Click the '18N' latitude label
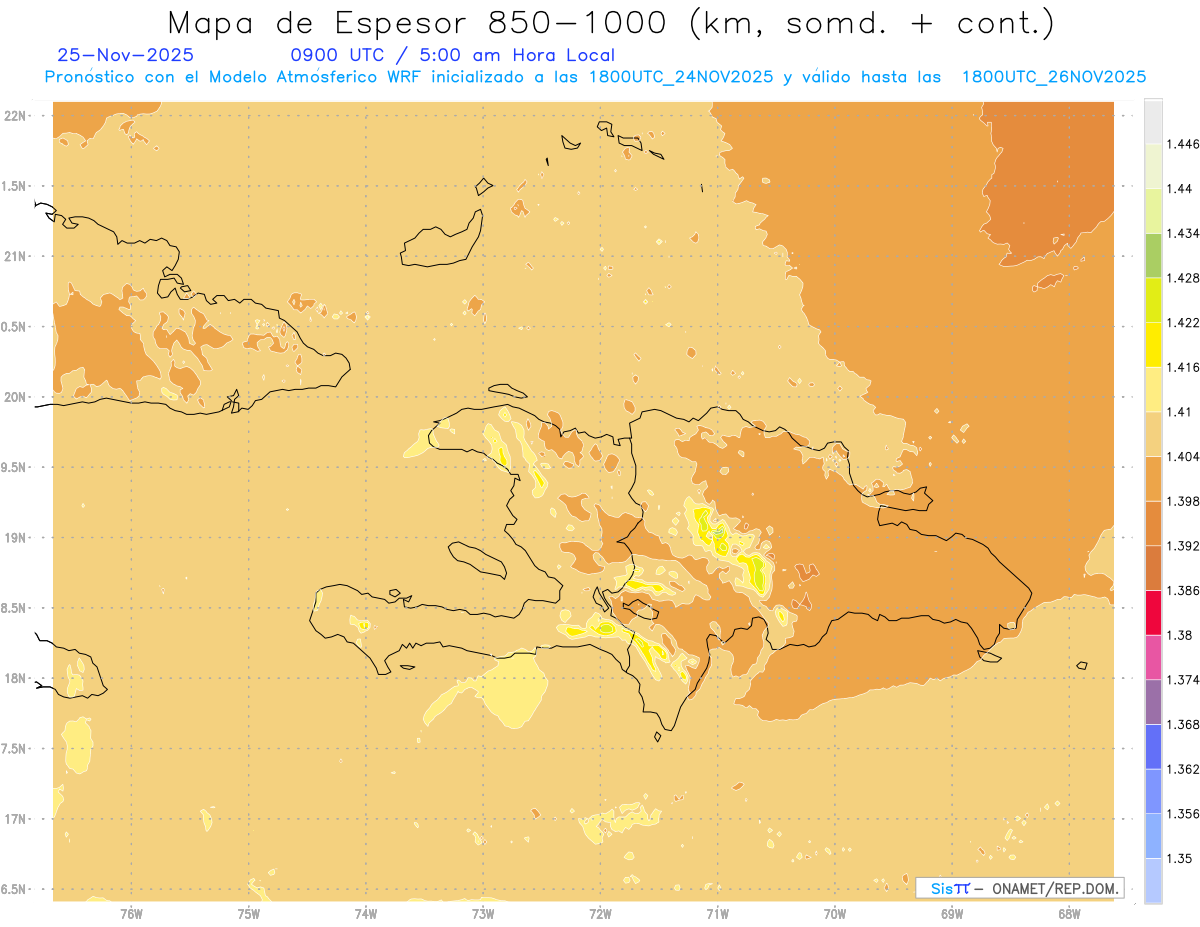Image resolution: width=1200 pixels, height=927 pixels. [15, 679]
